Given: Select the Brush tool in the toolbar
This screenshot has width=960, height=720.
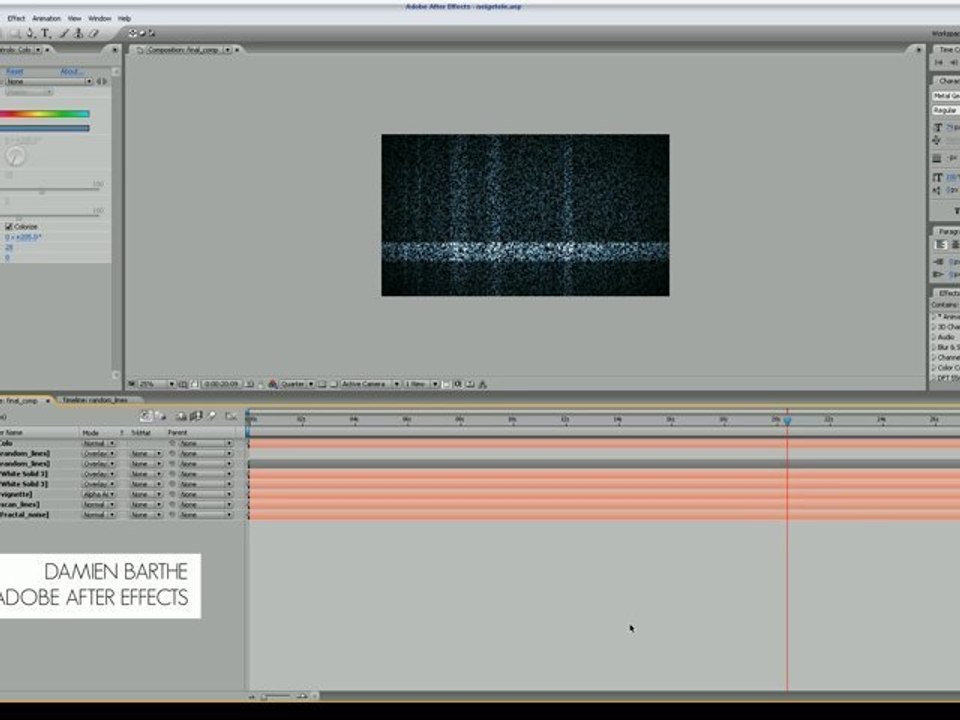Looking at the screenshot, I should [x=64, y=34].
